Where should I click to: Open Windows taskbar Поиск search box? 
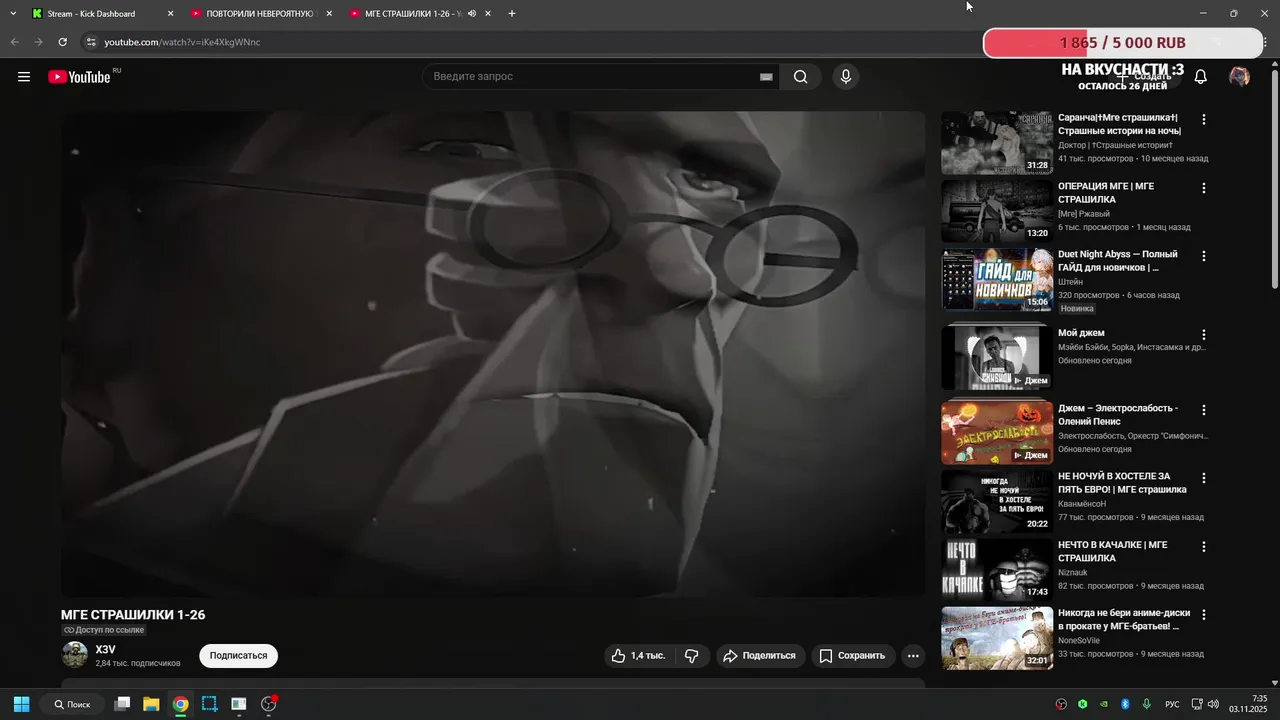click(x=71, y=704)
